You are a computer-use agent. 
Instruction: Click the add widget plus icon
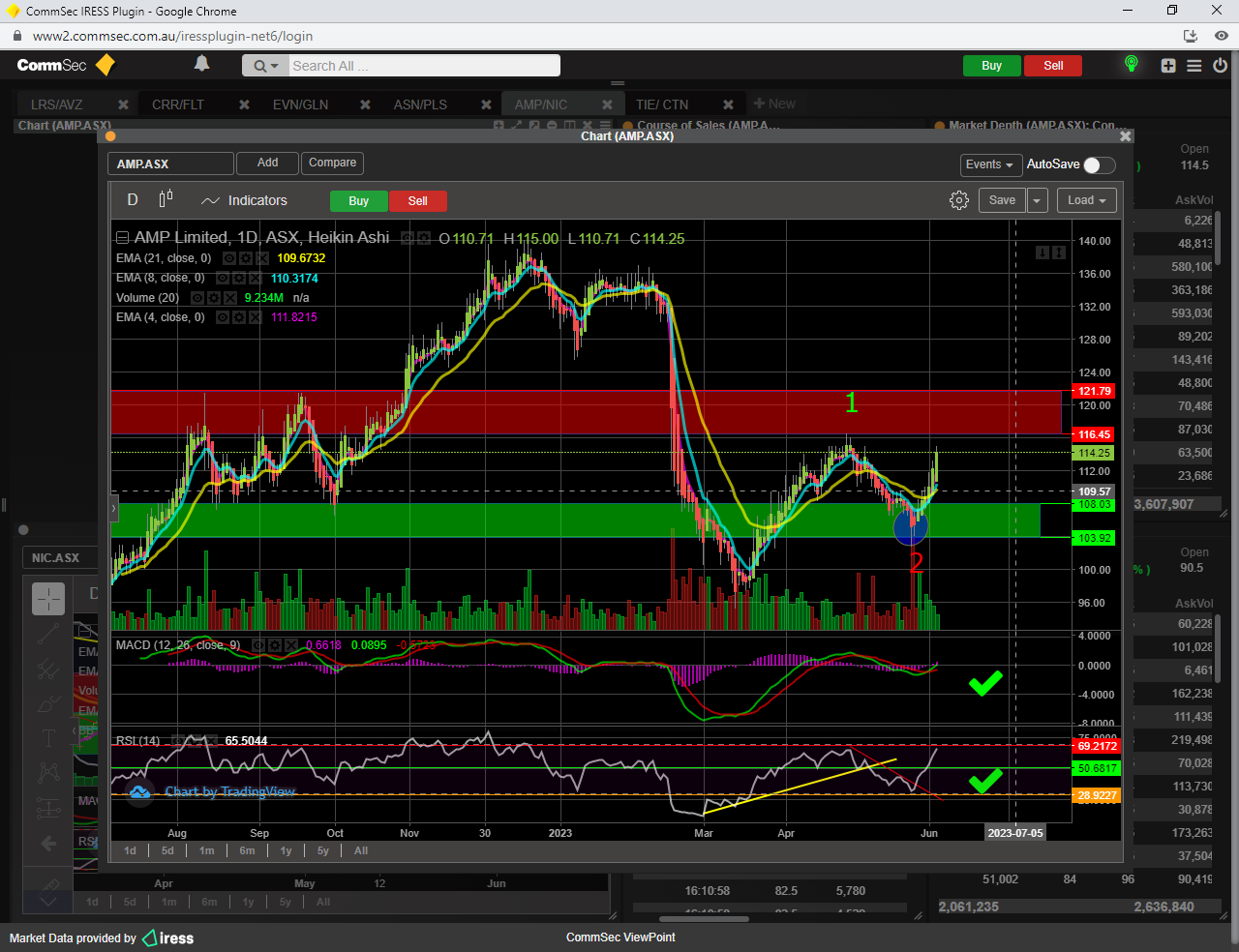click(1168, 66)
